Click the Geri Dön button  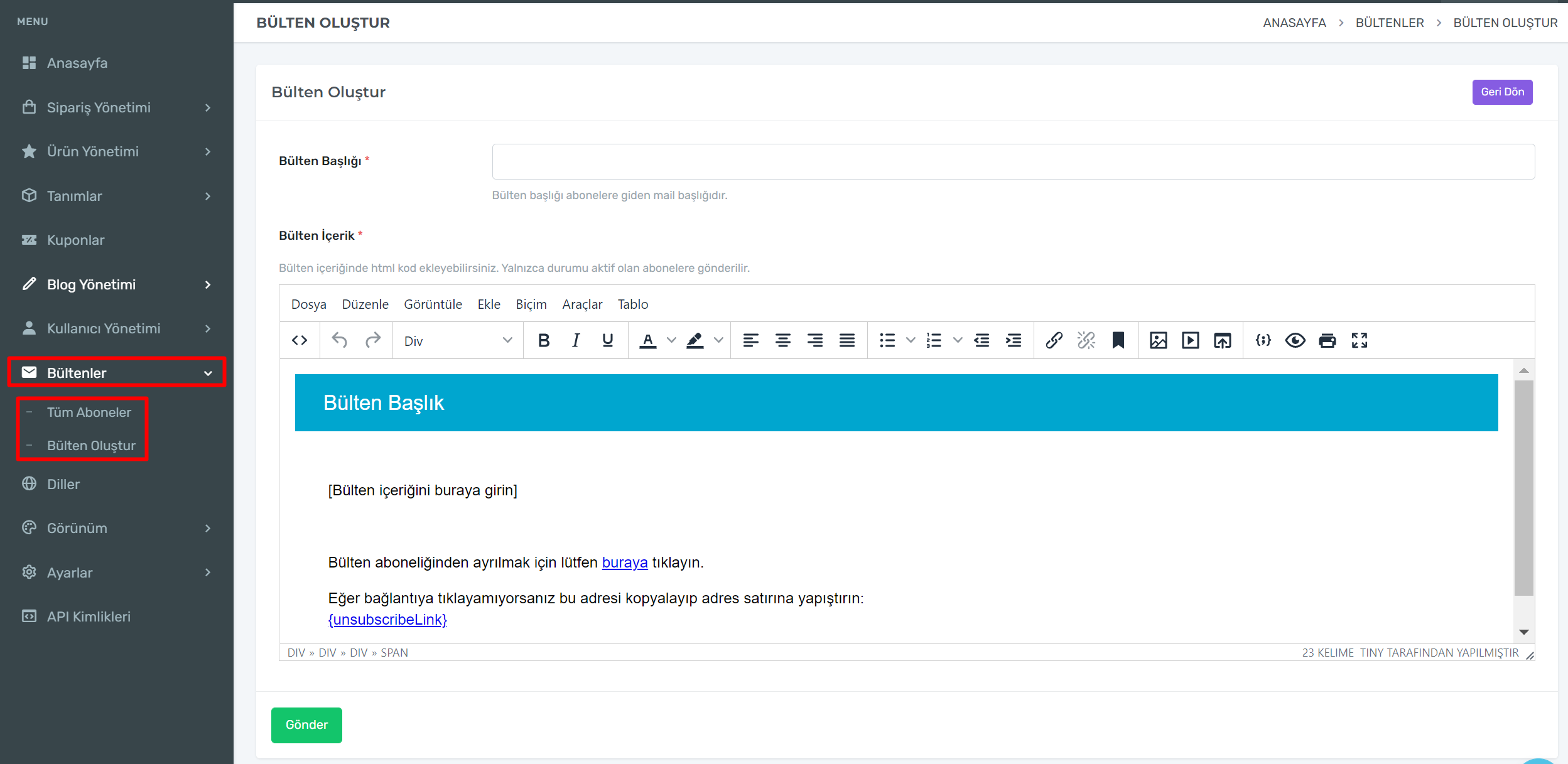tap(1501, 92)
